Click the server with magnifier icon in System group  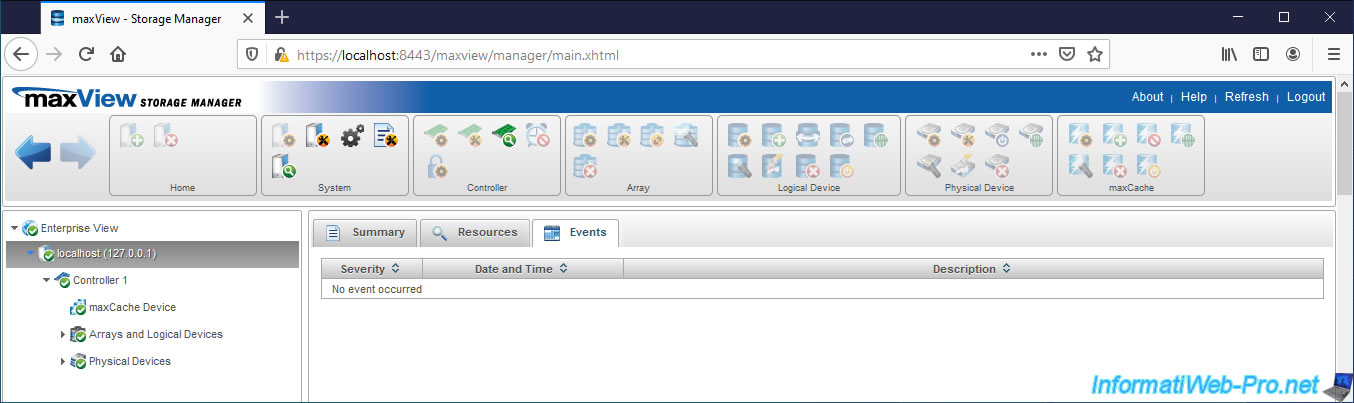284,167
